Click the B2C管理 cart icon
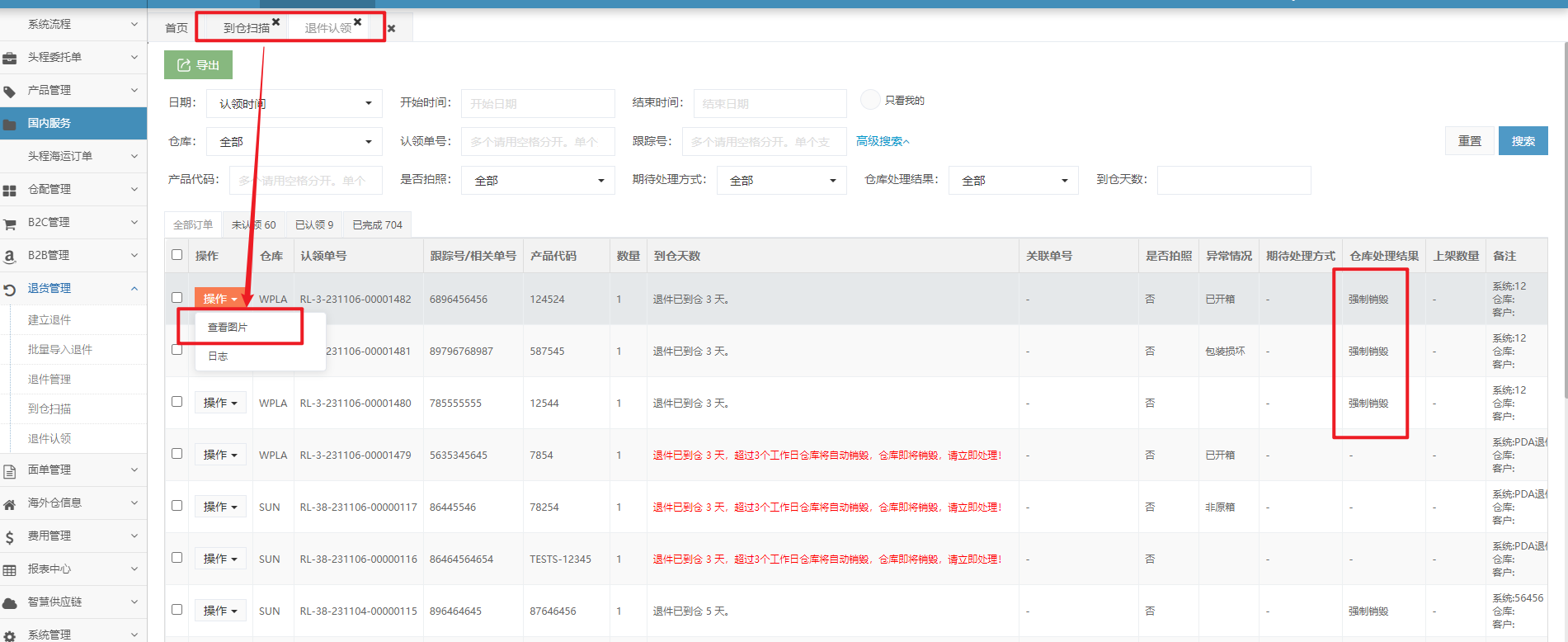The height and width of the screenshot is (642, 1568). click(x=10, y=223)
